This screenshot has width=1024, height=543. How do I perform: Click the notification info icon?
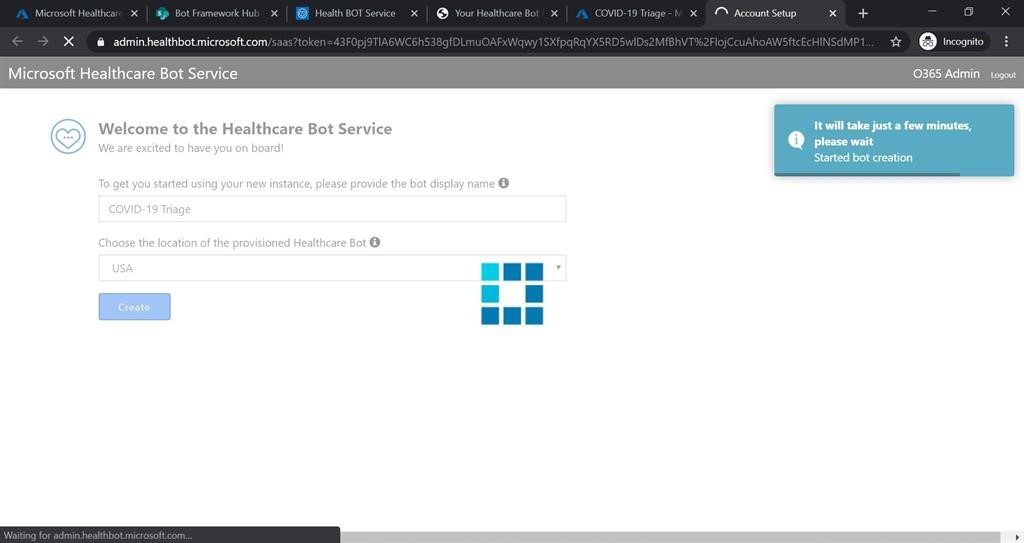pyautogui.click(x=796, y=140)
